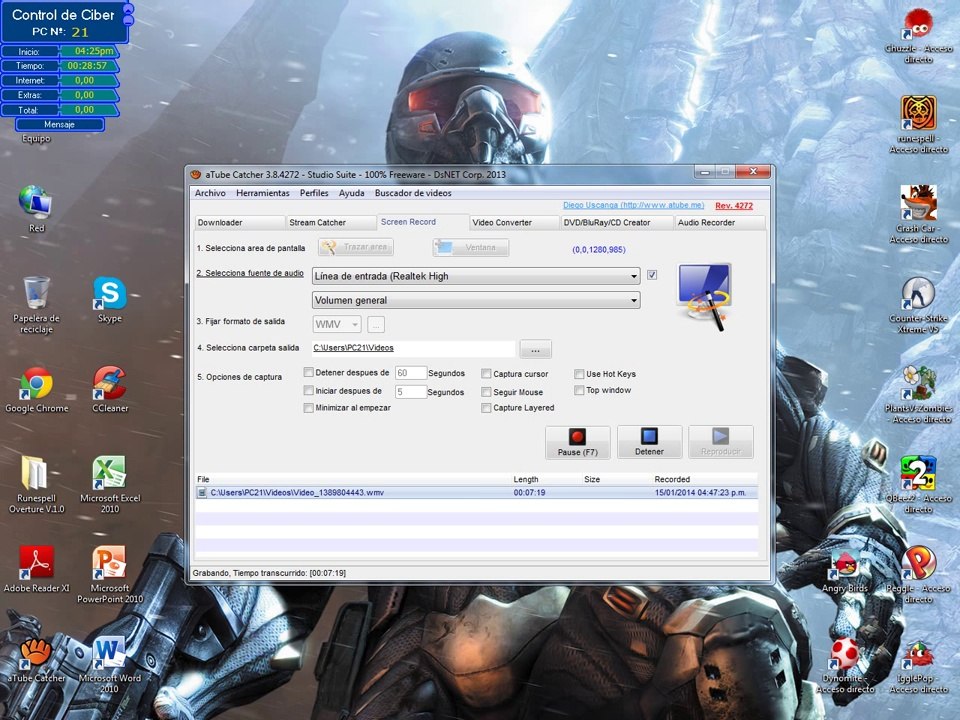Switch to the Stream Catcher tab

pyautogui.click(x=331, y=222)
